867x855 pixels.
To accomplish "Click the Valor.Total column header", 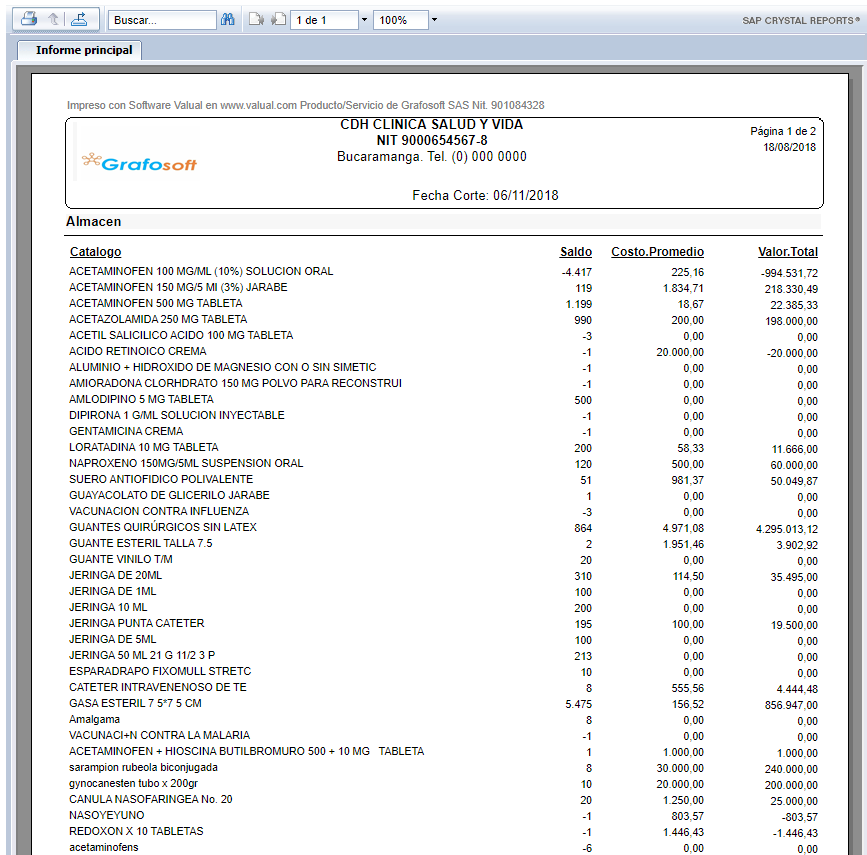I will point(787,252).
